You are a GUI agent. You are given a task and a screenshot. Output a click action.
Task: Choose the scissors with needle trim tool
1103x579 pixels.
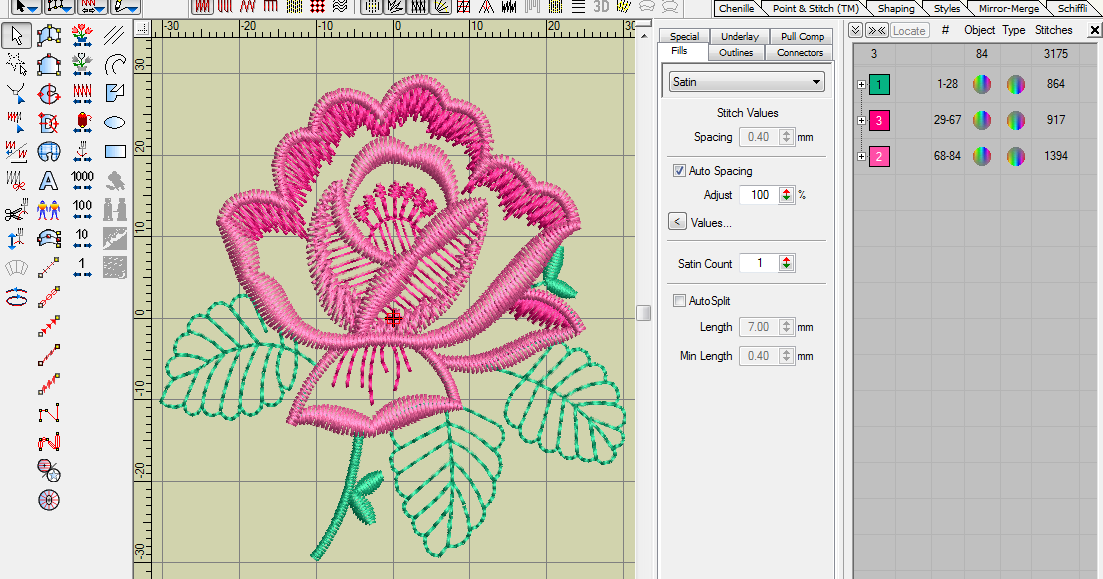16,210
